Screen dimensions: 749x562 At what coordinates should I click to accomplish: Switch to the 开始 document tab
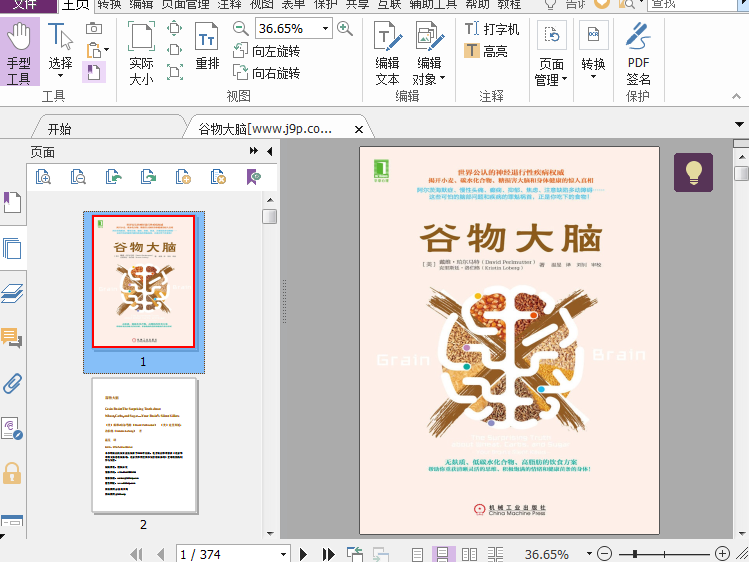59,129
